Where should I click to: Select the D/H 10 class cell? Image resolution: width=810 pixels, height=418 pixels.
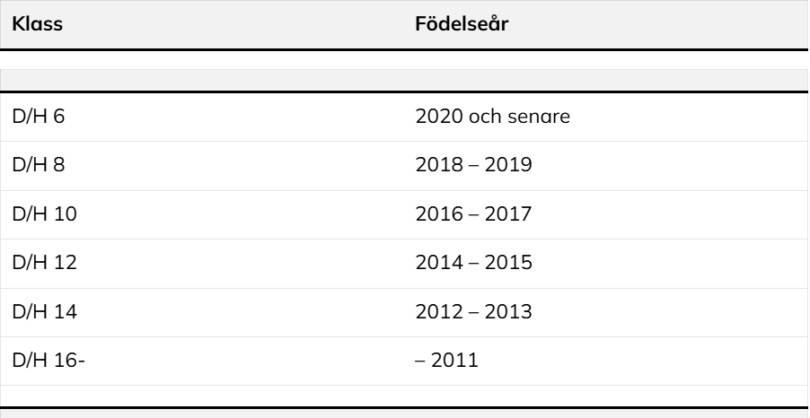40,213
